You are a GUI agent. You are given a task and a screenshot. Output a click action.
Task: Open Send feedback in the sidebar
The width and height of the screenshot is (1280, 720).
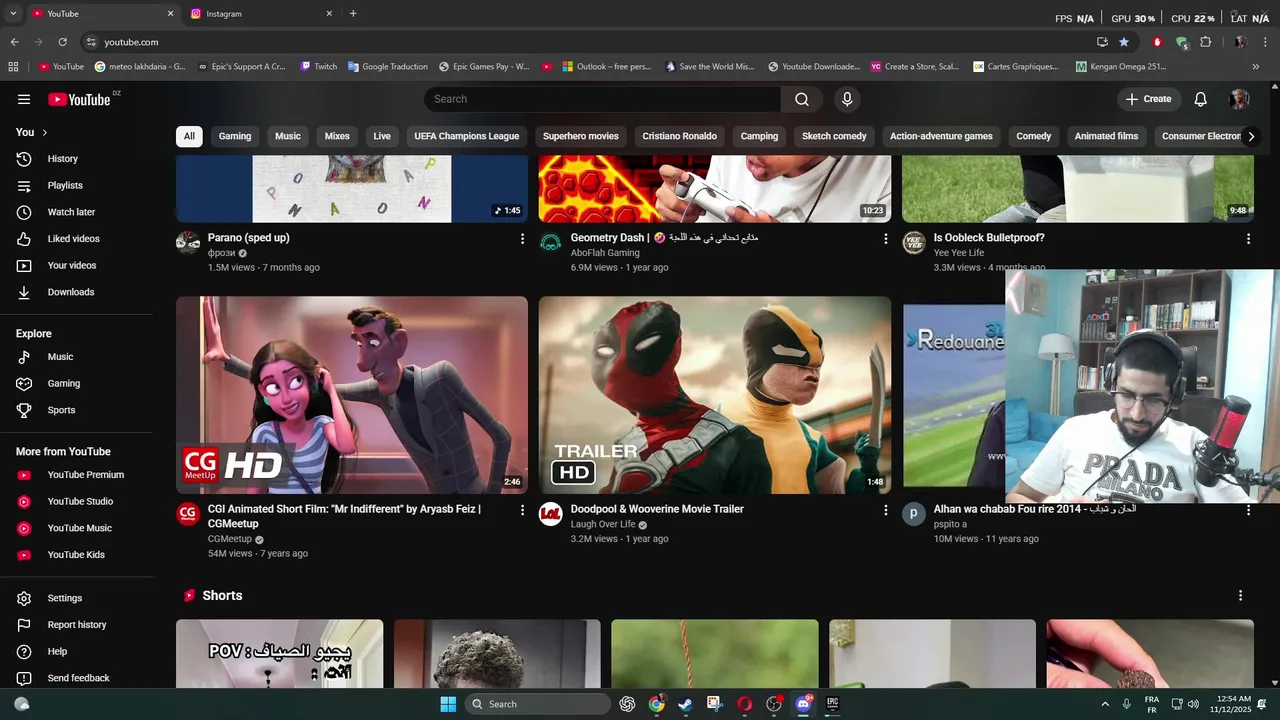pyautogui.click(x=77, y=678)
